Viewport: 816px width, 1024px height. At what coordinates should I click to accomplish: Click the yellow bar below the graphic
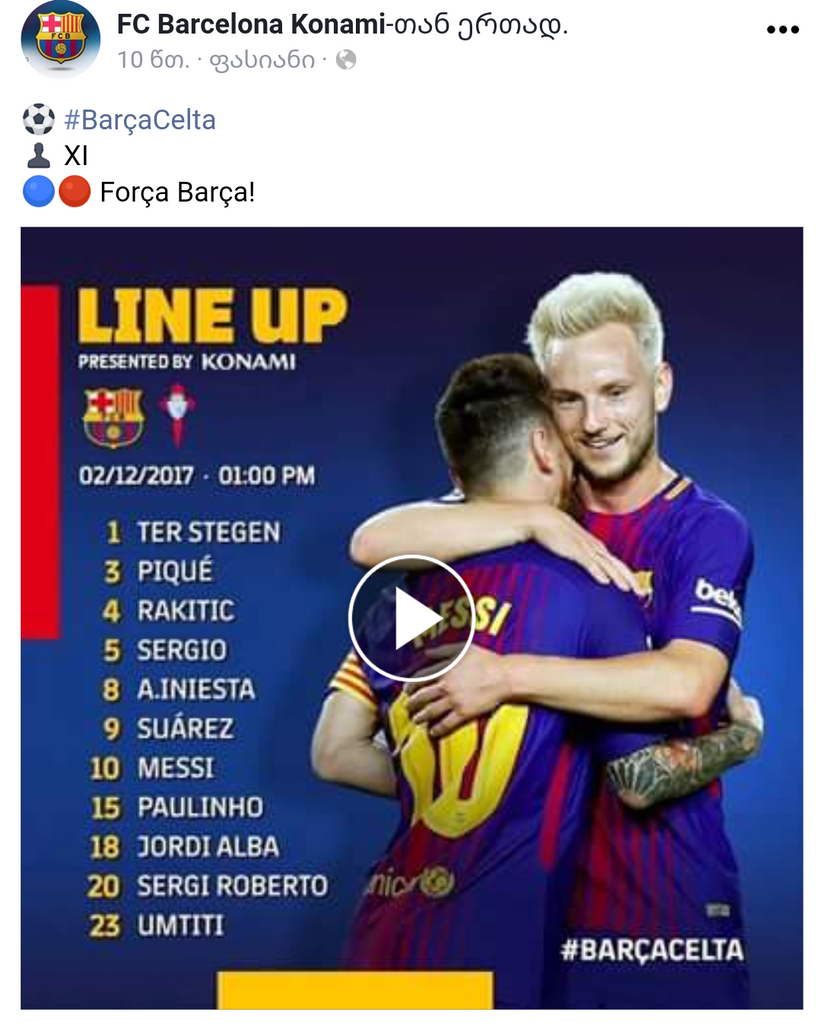(354, 990)
